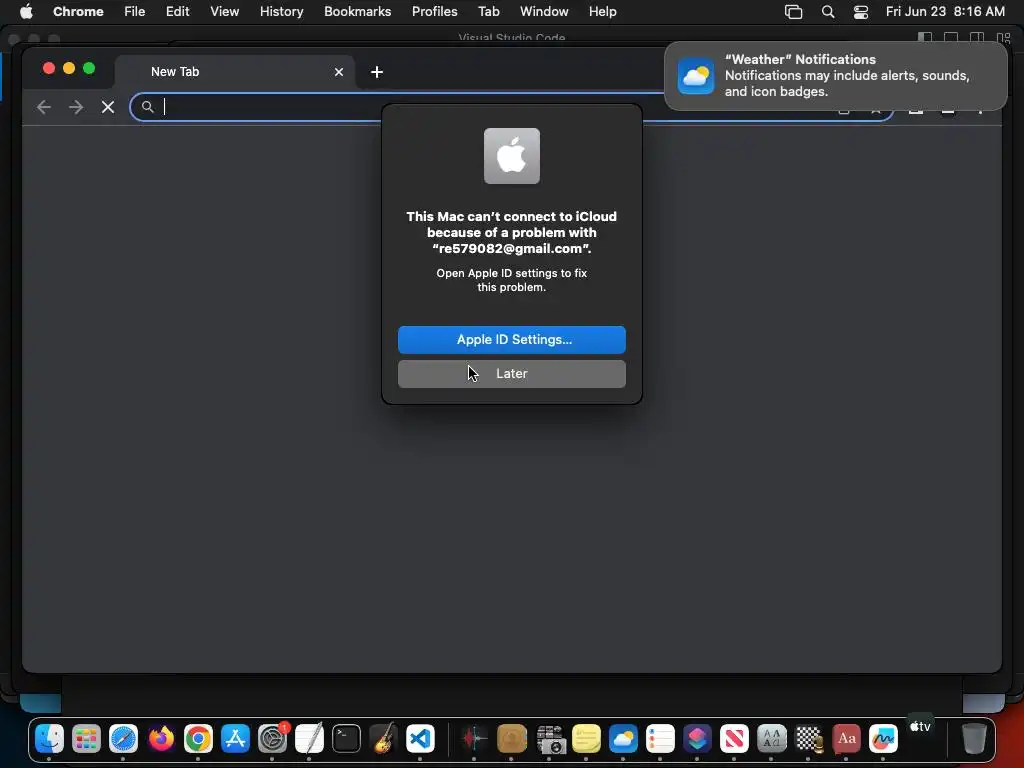The width and height of the screenshot is (1024, 768).
Task: Switch to Visual Studio Code via Dock
Action: [421, 739]
